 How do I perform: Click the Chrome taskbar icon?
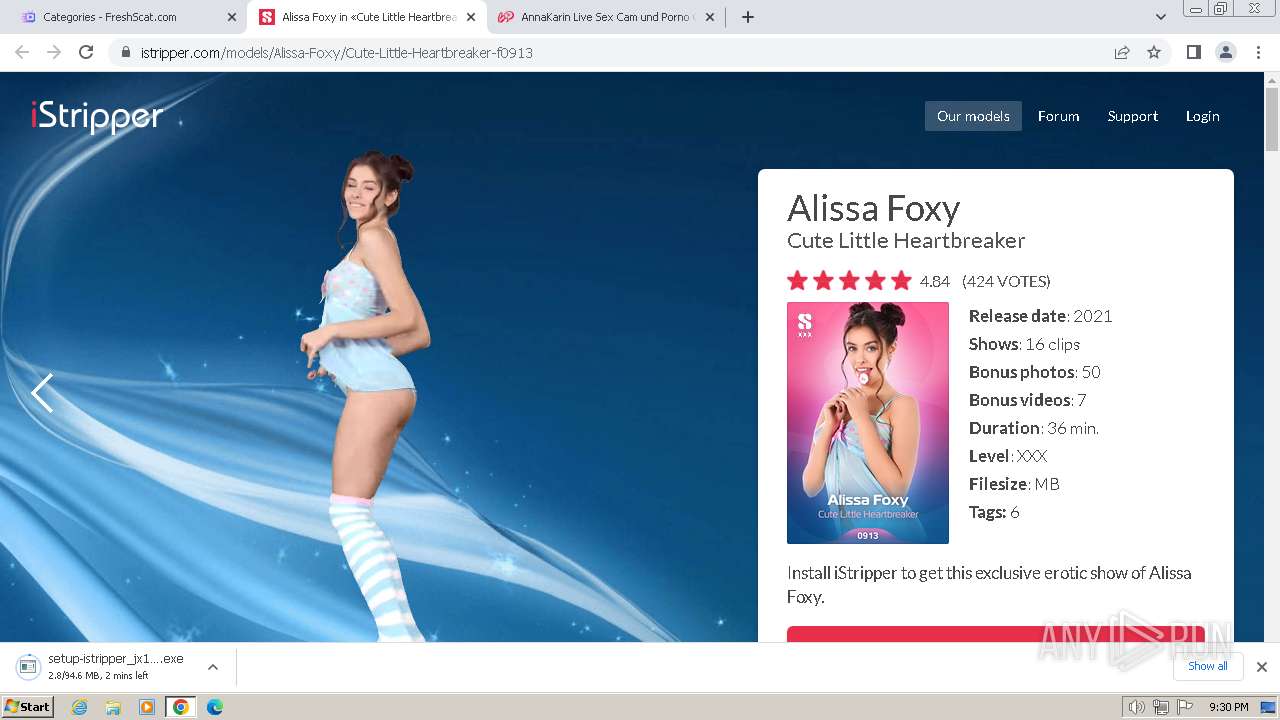181,707
